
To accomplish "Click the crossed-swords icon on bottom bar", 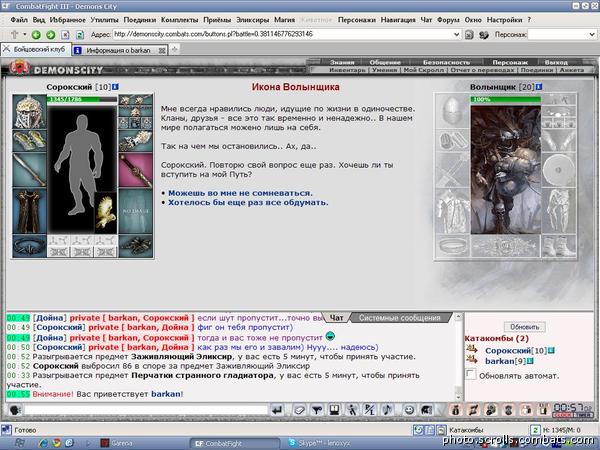I will [473, 410].
